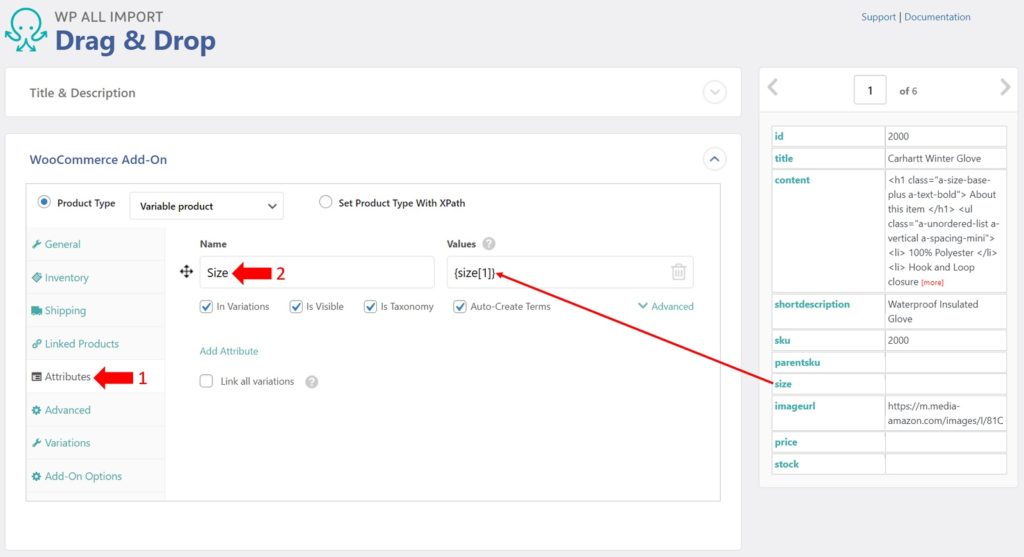This screenshot has height=557, width=1024.
Task: Click the move handle beside Size attribute
Action: [186, 272]
